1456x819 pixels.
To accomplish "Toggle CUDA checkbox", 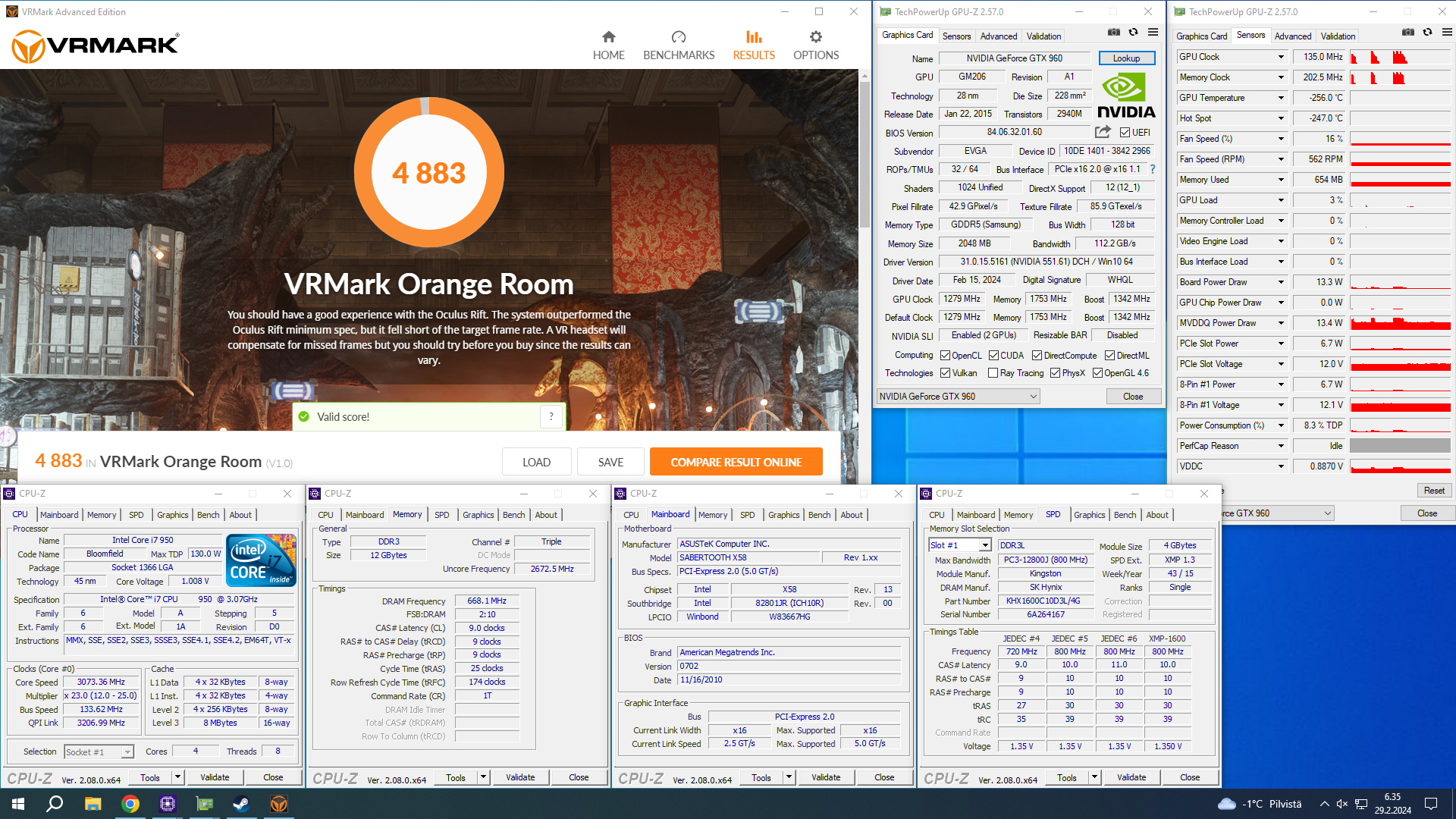I will coord(993,356).
